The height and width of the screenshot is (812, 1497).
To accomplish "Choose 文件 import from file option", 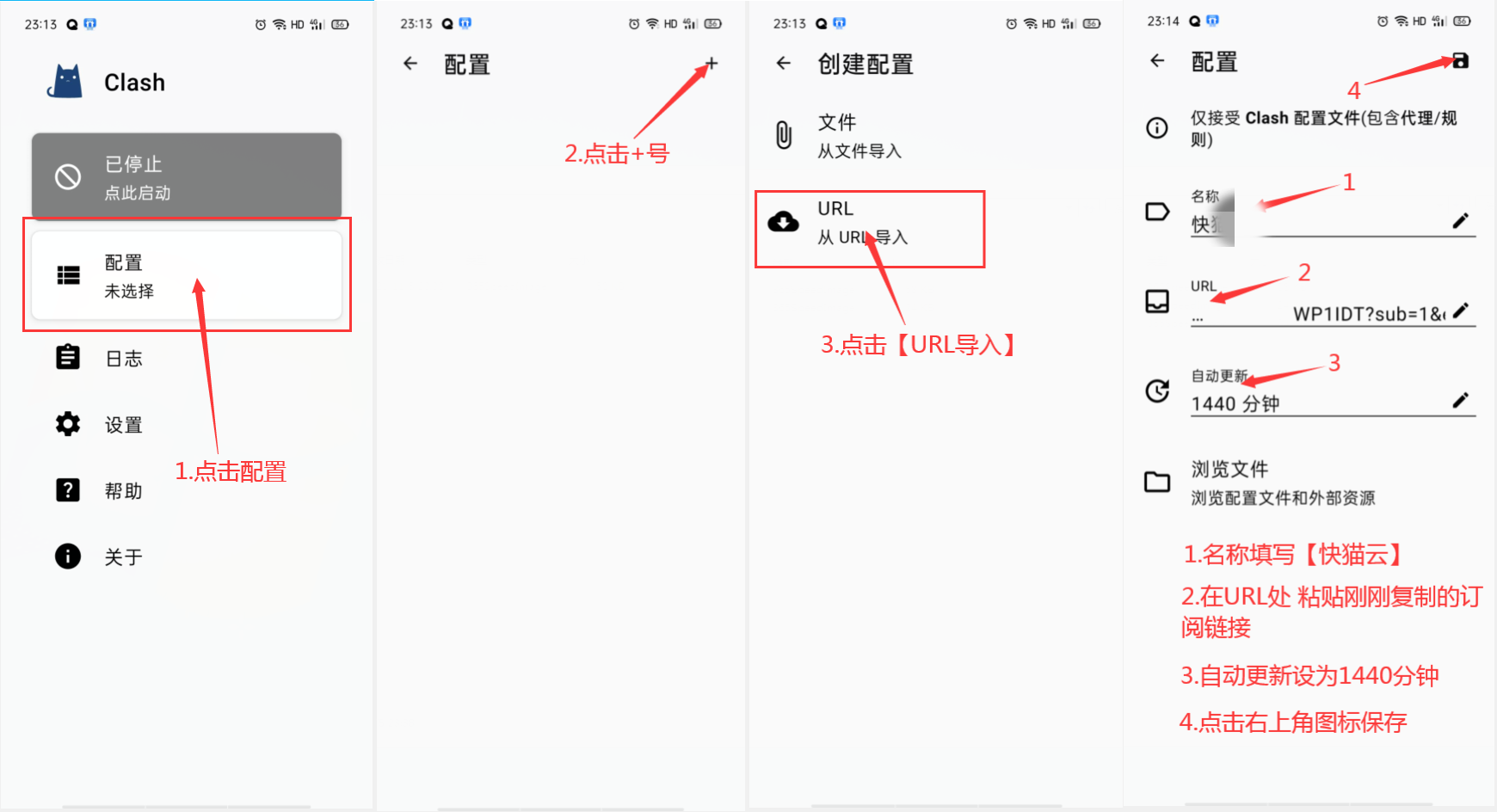I will [869, 136].
